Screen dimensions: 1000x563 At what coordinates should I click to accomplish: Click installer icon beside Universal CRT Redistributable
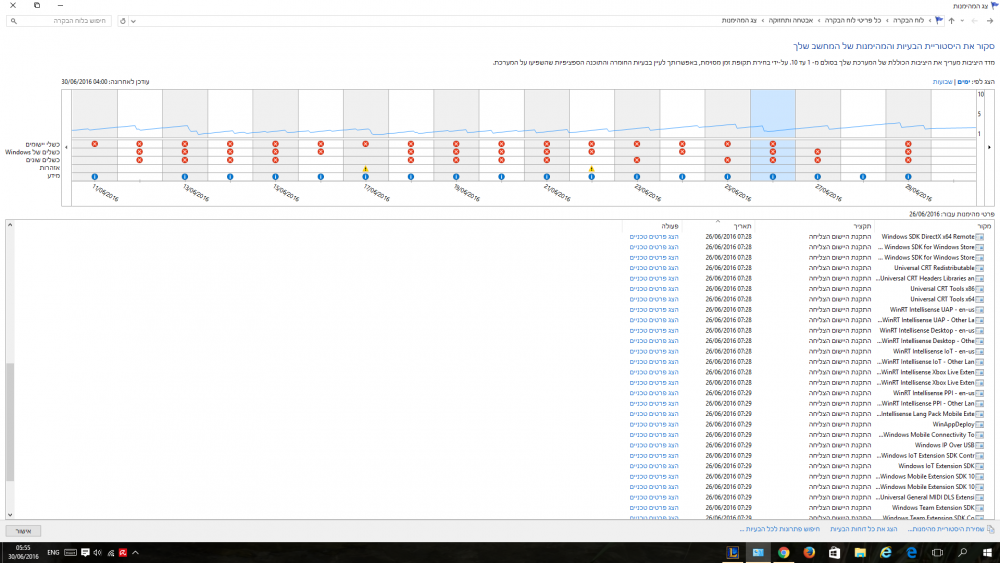pos(980,268)
